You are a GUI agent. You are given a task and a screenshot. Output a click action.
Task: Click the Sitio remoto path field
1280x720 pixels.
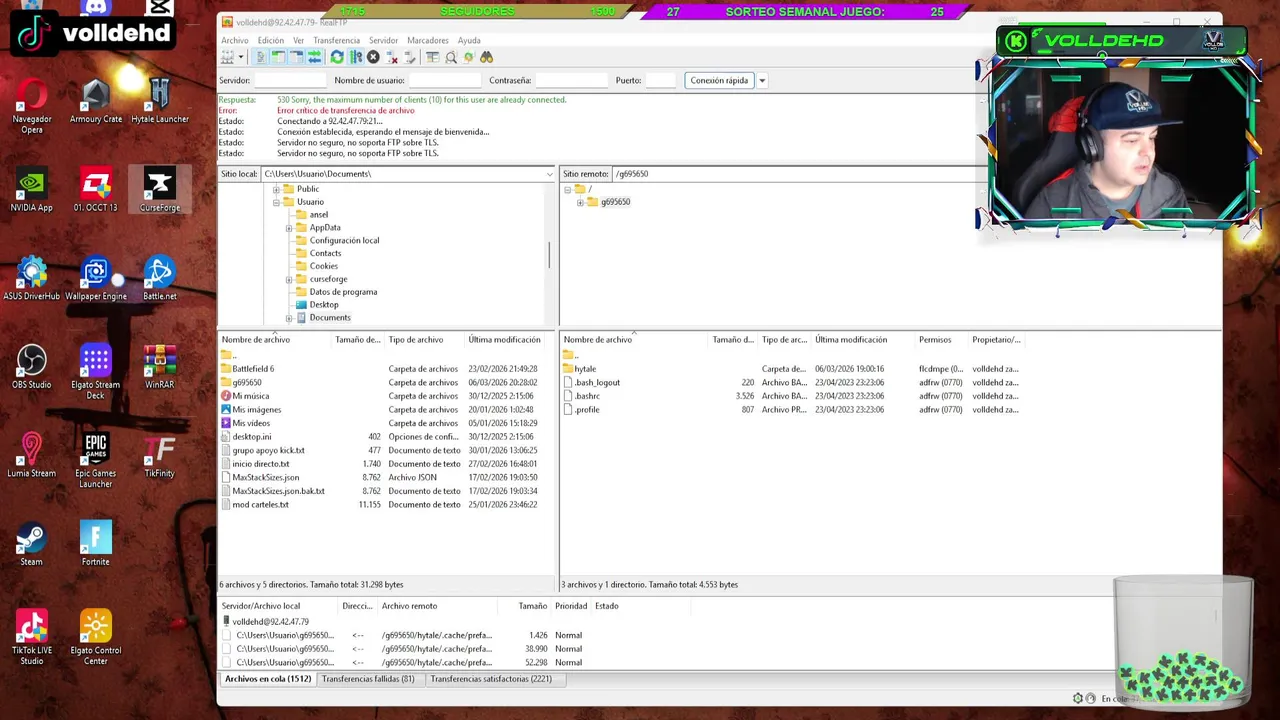[795, 174]
